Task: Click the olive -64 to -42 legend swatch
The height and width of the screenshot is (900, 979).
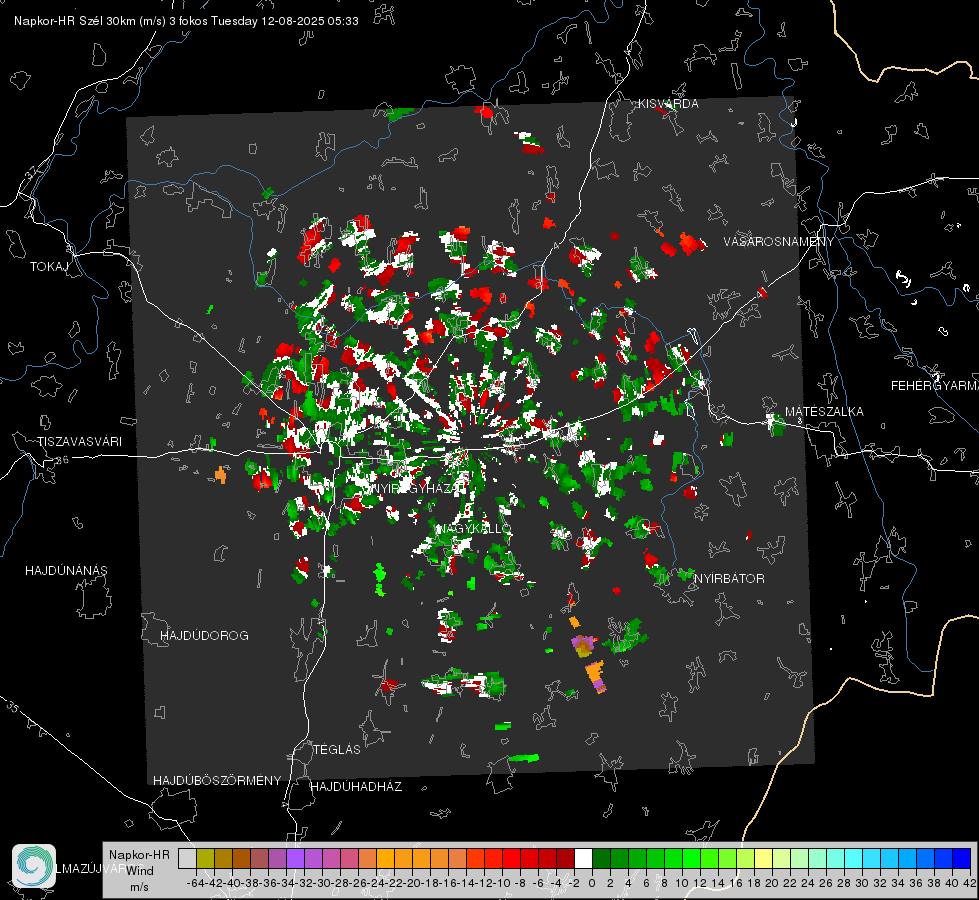Action: [205, 858]
